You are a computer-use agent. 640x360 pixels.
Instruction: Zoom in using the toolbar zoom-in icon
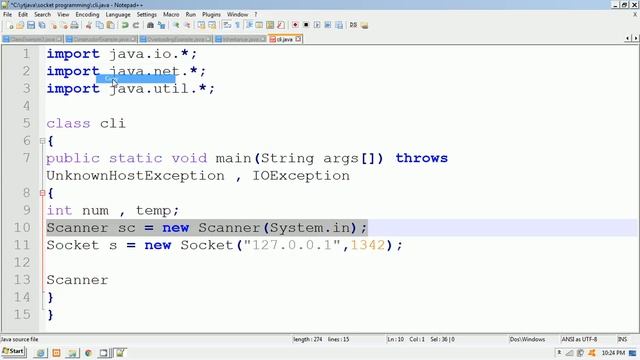pos(176,25)
